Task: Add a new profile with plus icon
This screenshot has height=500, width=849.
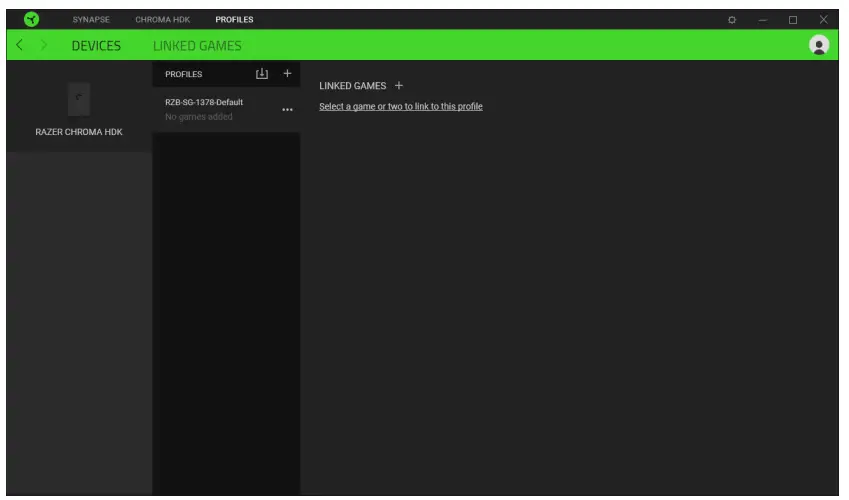Action: pyautogui.click(x=287, y=73)
